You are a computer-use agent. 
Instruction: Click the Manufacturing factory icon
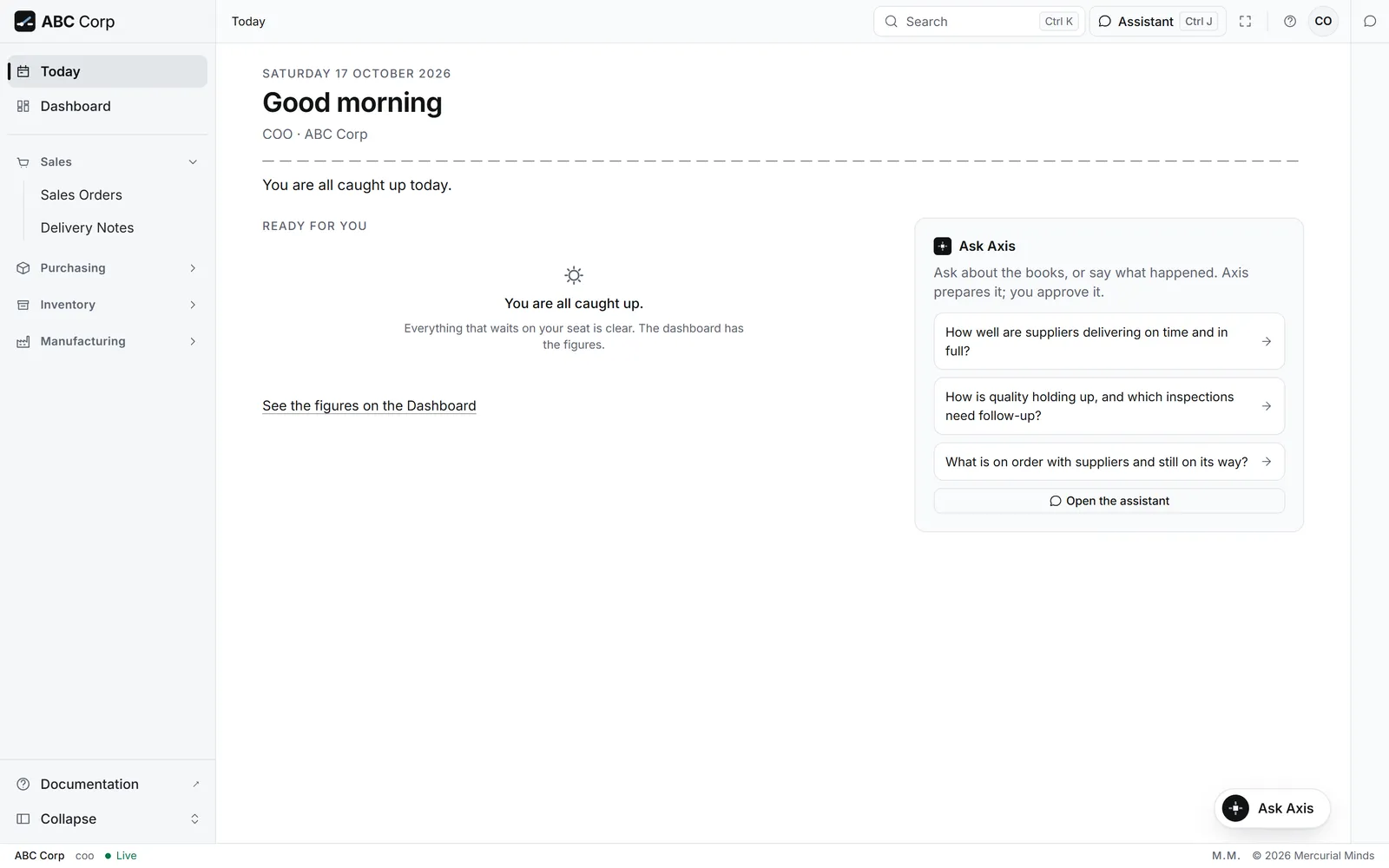23,341
